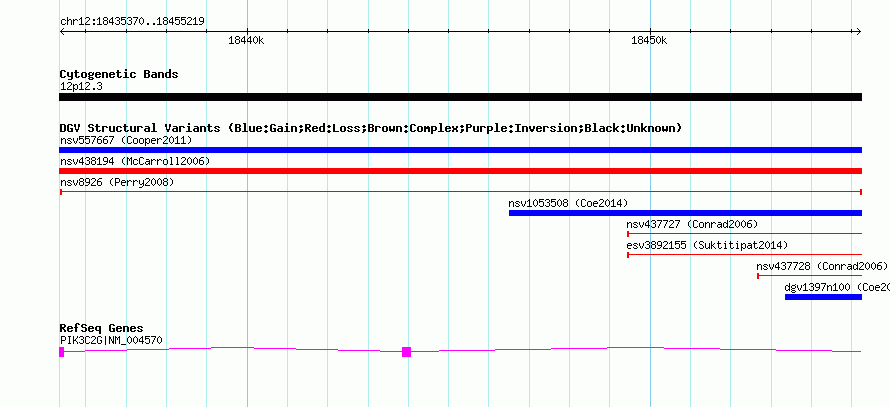Click the thin red esv3892155 variant line
This screenshot has height=407, width=890.
(x=744, y=255)
